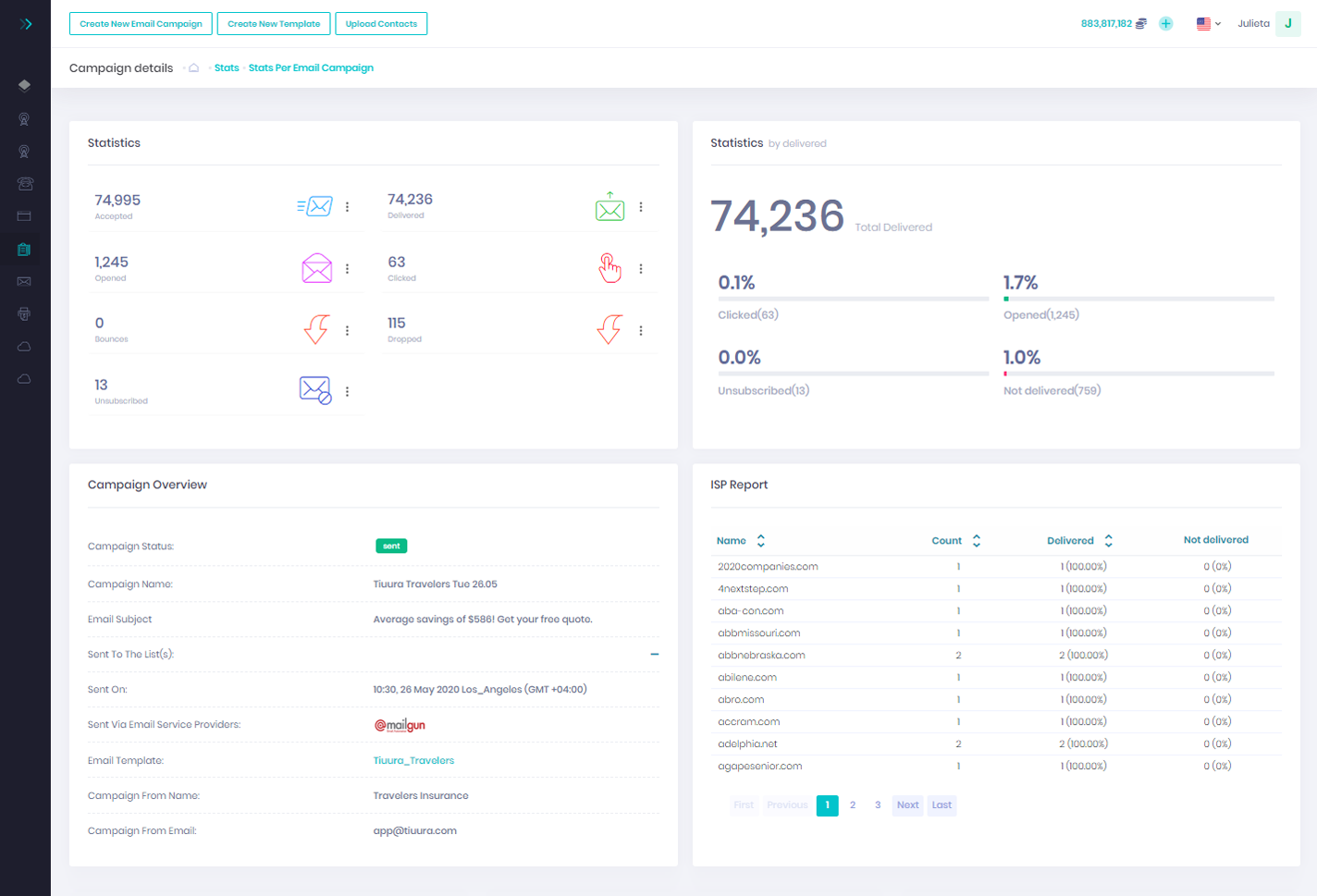Go to page 2 of the ISP Report

[853, 805]
